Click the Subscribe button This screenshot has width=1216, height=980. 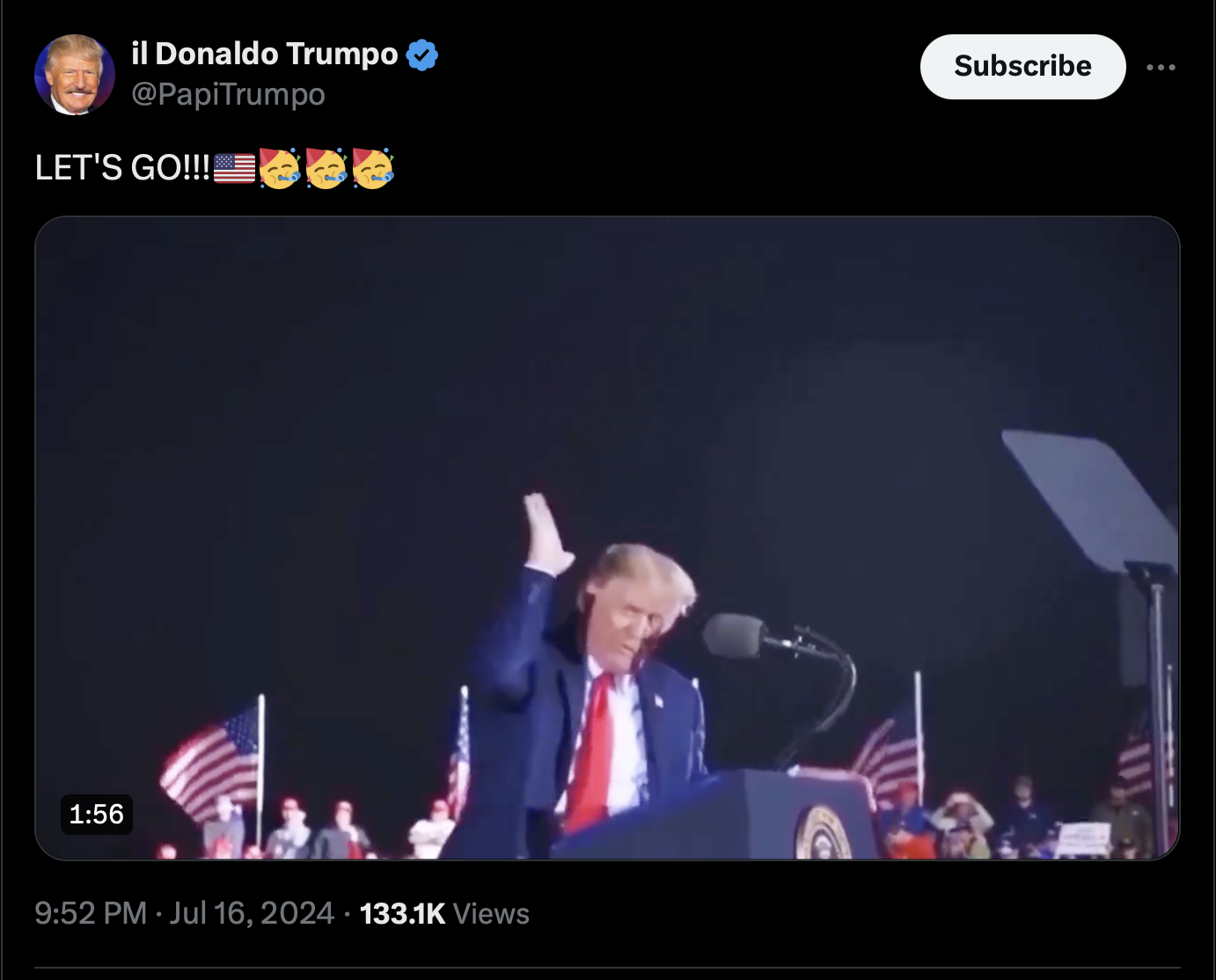point(1022,67)
